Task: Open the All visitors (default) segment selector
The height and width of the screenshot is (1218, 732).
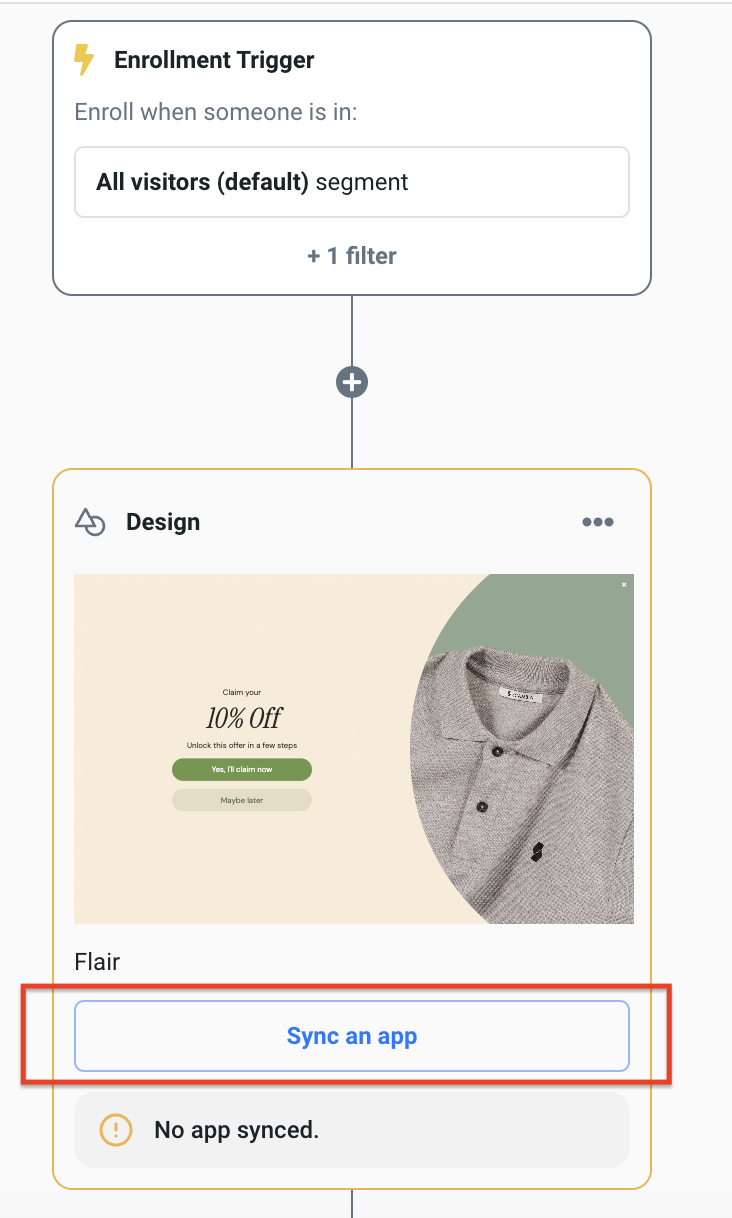Action: [351, 182]
